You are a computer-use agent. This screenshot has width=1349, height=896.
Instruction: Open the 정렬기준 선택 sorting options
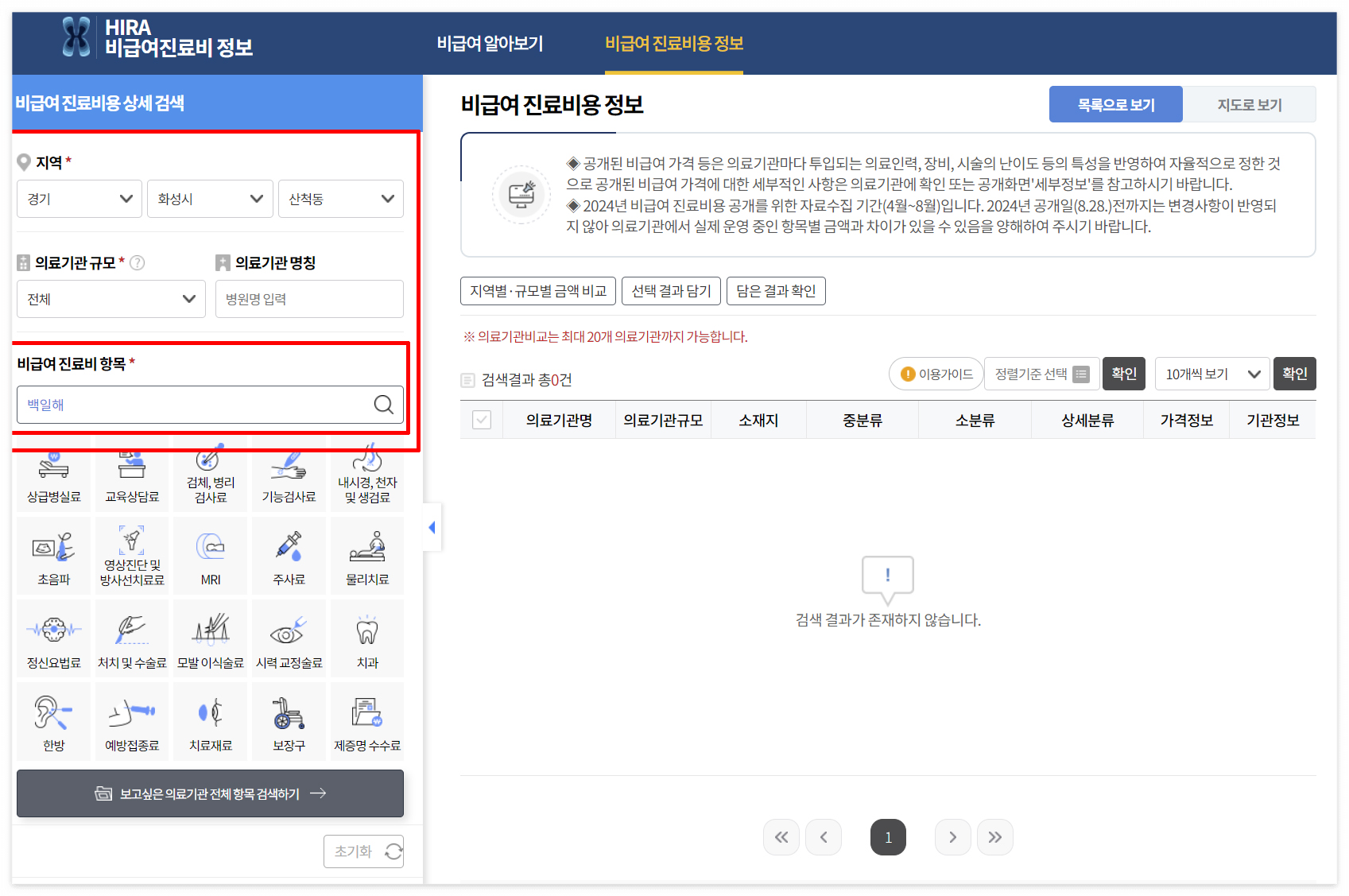[x=1041, y=374]
